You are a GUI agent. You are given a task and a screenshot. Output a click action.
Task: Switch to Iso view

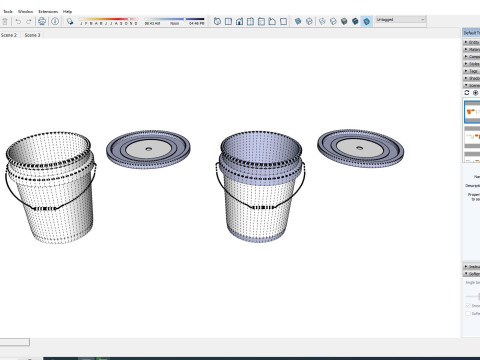coord(217,22)
